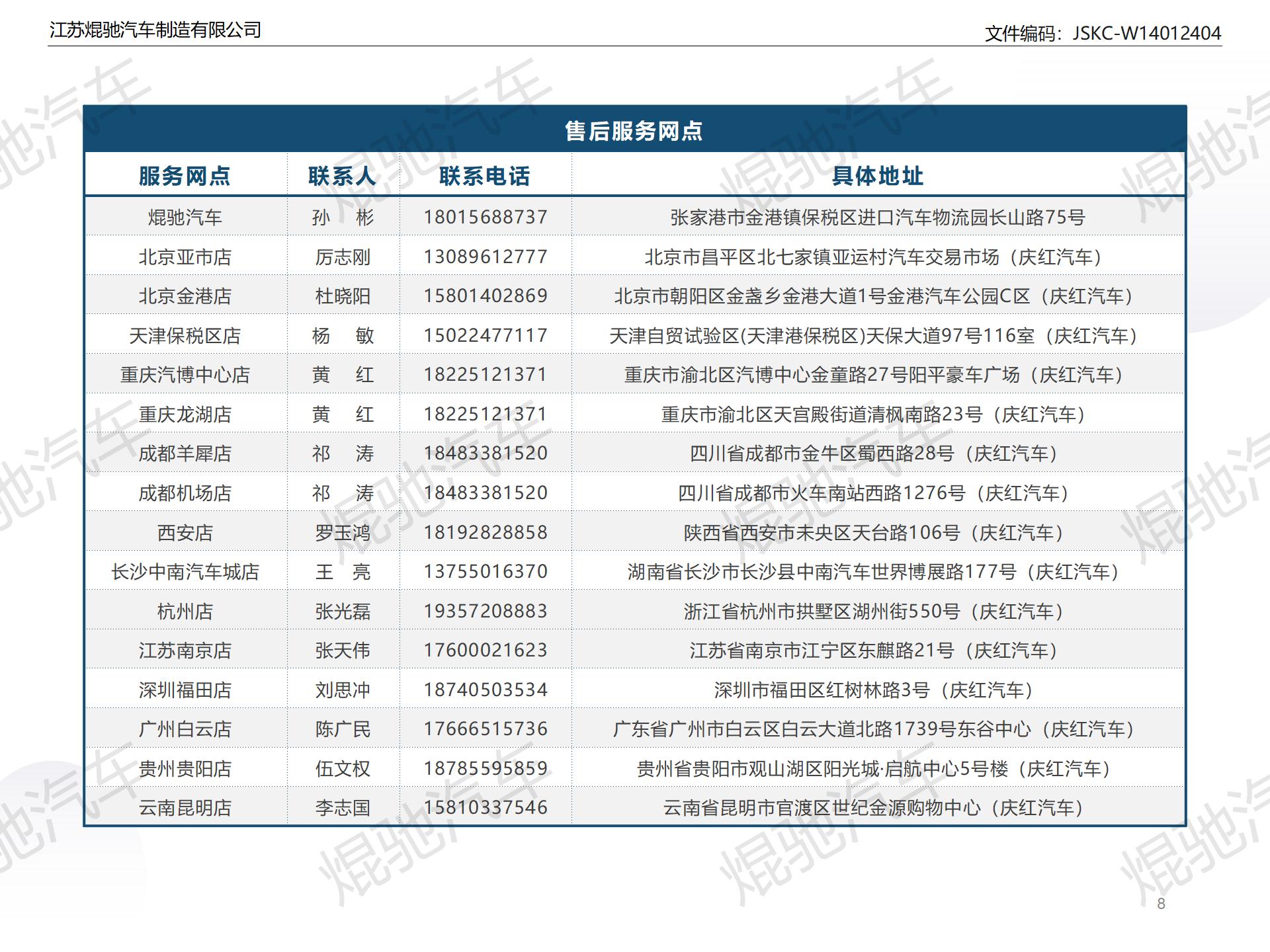The height and width of the screenshot is (952, 1270).
Task: Click phone number 17666515736
Action: pyautogui.click(x=486, y=729)
